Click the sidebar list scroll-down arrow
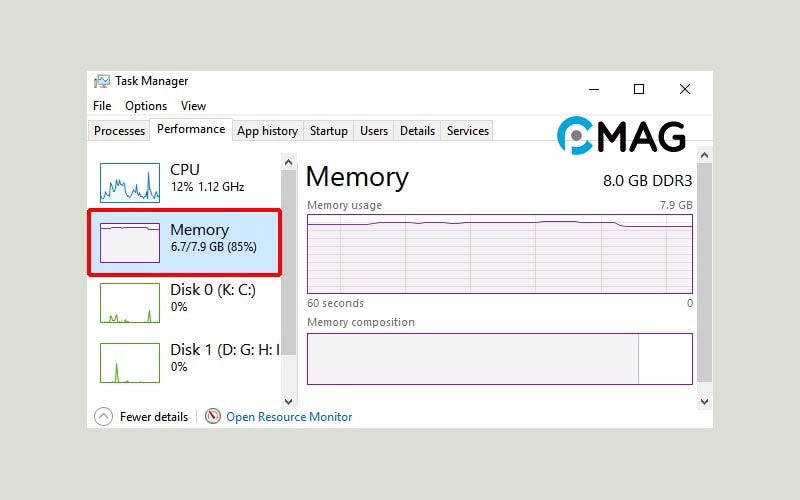800x500 pixels. [288, 402]
